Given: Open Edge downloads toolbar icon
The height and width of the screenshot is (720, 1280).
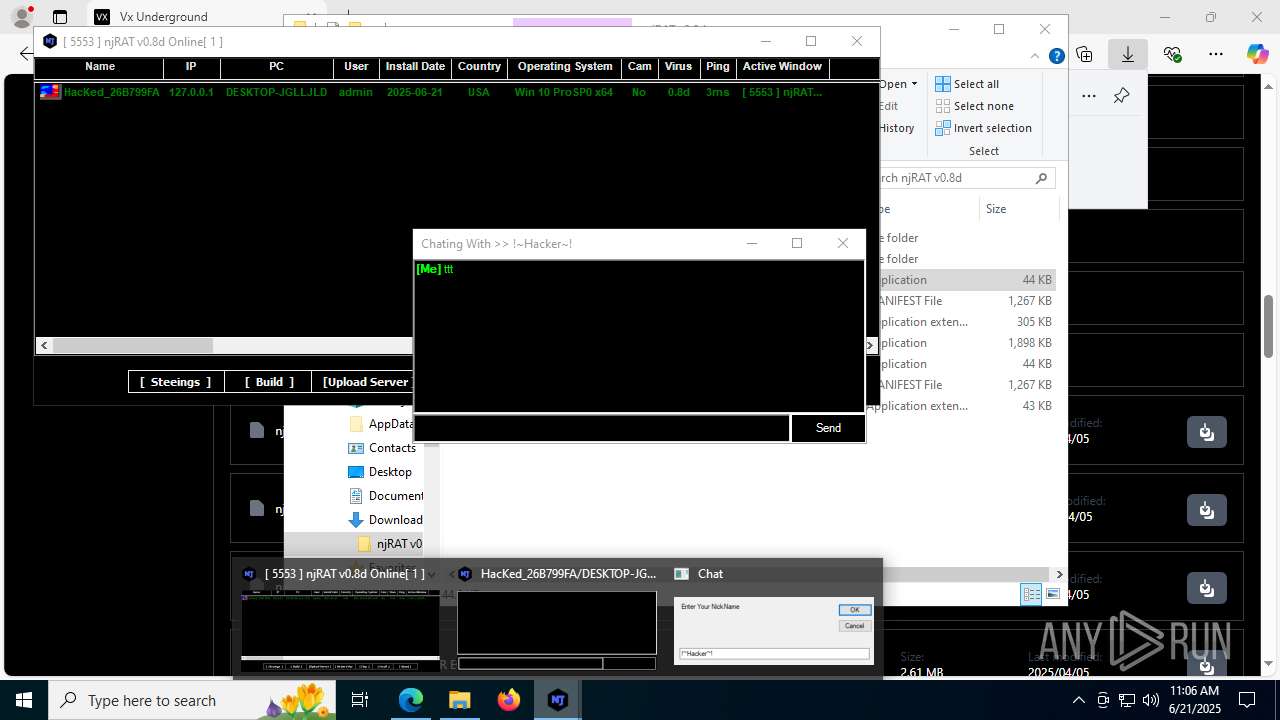Looking at the screenshot, I should click(1127, 54).
